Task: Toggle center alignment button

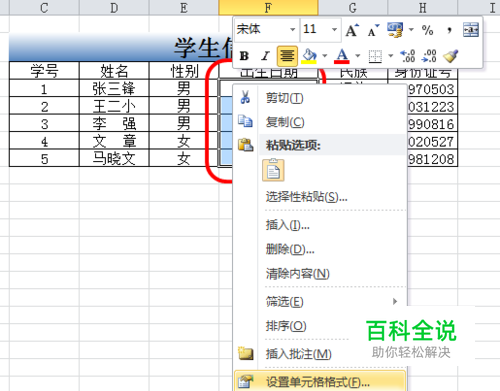Action: point(287,56)
